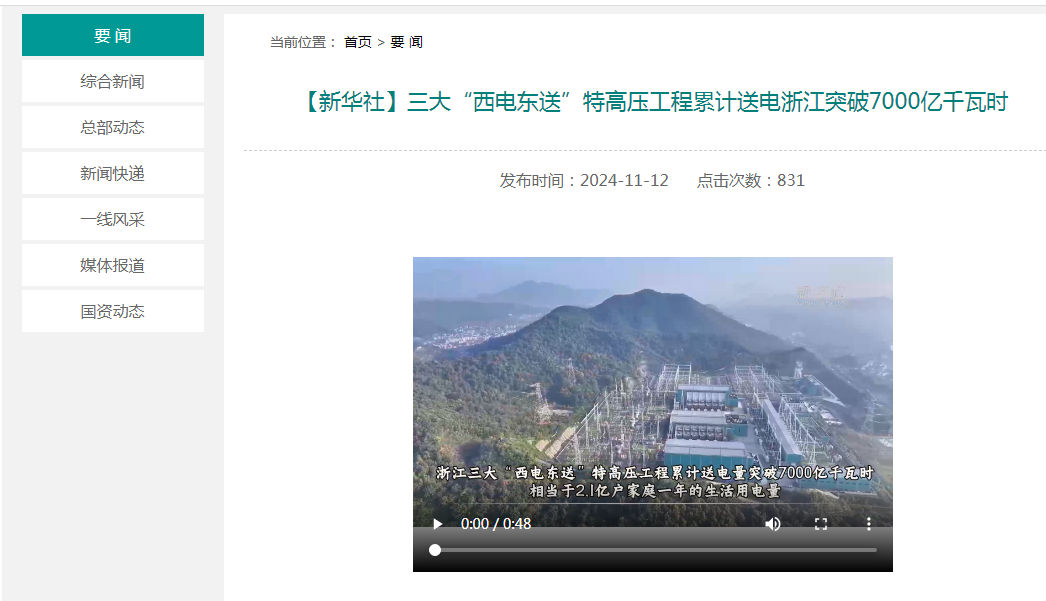Play the embedded news video
Viewport: 1046px width, 601px height.
point(438,524)
